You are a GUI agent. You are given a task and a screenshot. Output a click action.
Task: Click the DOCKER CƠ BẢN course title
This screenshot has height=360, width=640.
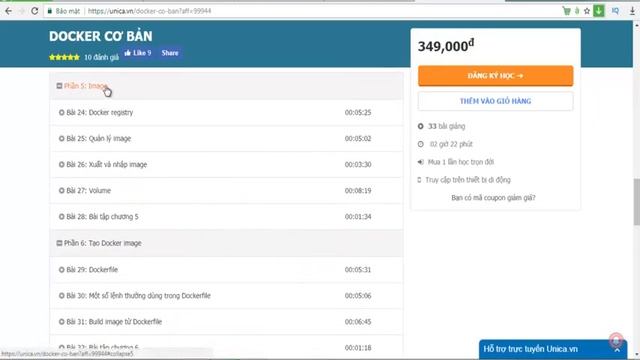(x=101, y=36)
